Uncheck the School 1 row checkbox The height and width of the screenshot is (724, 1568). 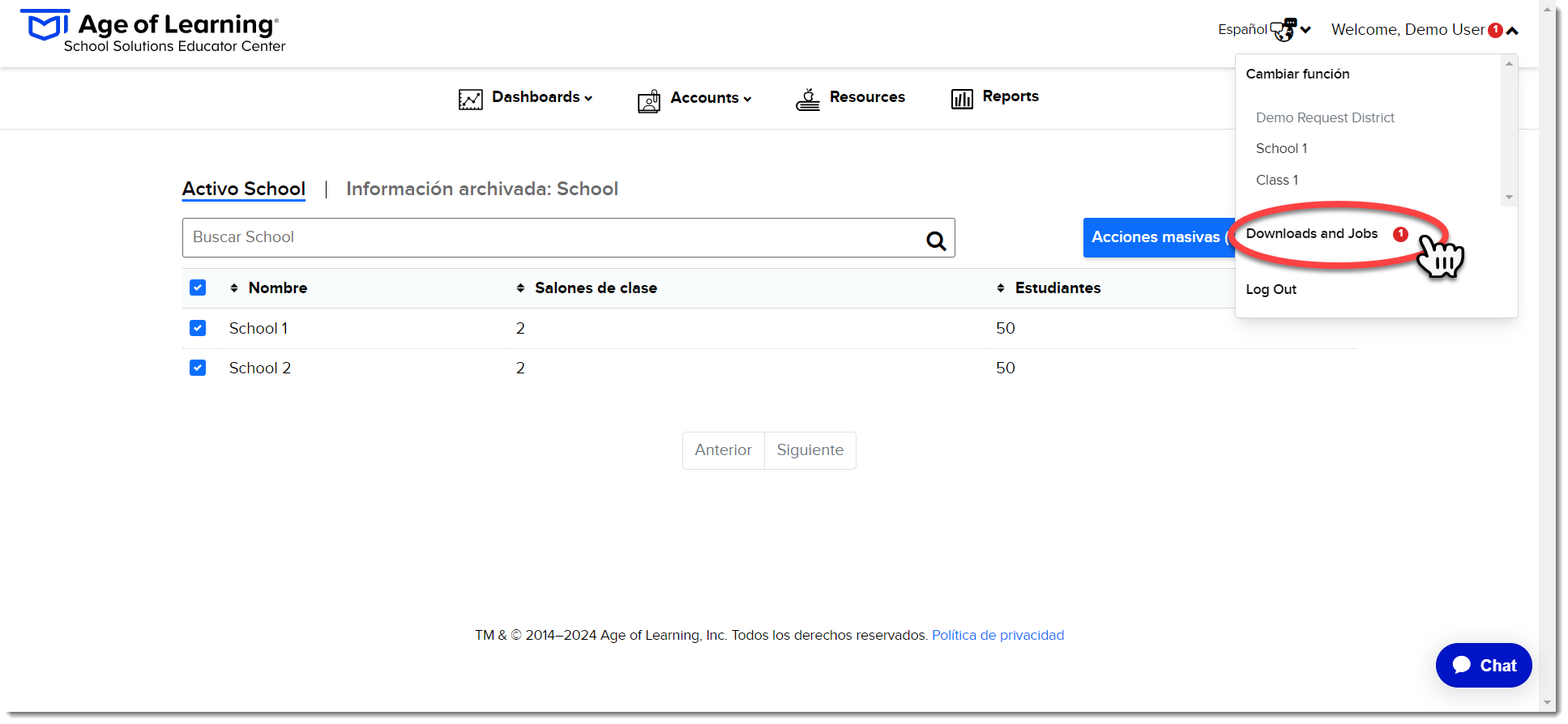tap(198, 328)
